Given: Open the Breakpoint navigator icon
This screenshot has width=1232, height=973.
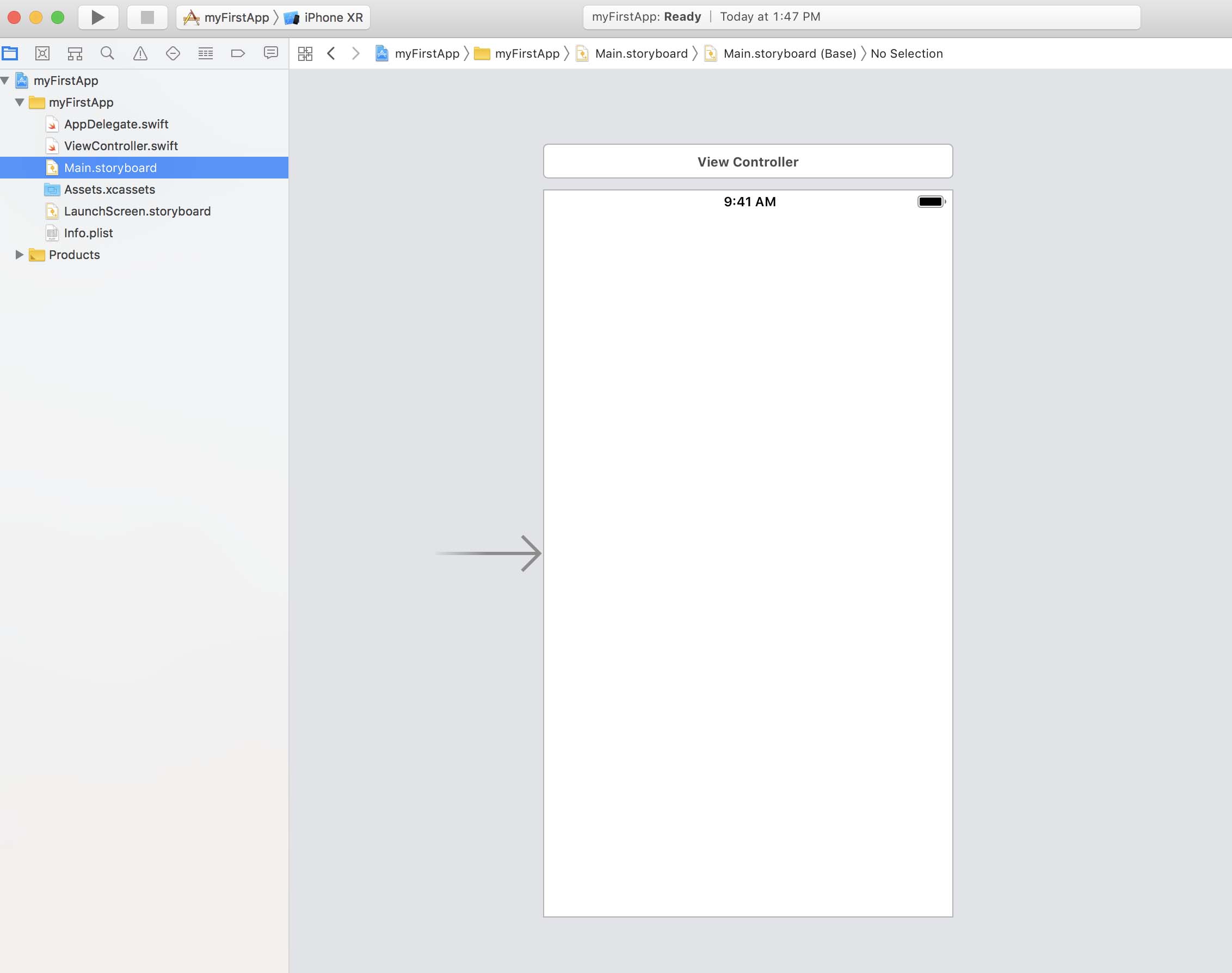Looking at the screenshot, I should point(238,53).
